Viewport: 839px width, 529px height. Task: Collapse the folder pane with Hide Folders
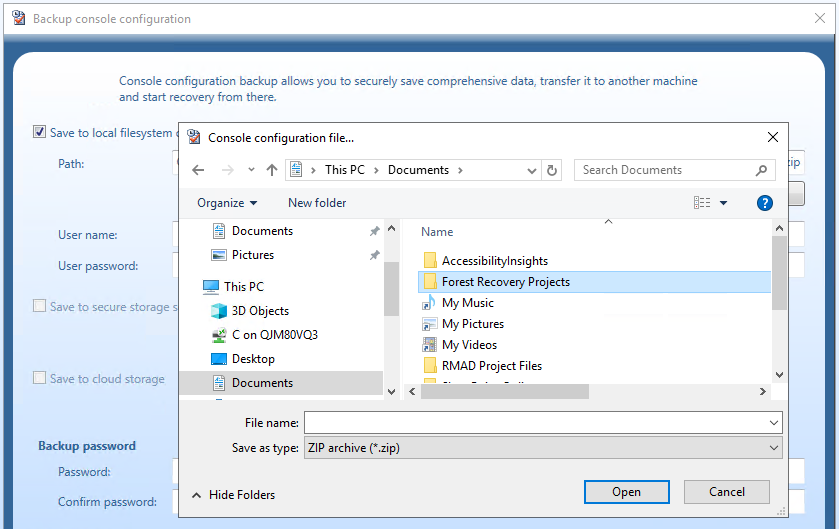point(233,495)
